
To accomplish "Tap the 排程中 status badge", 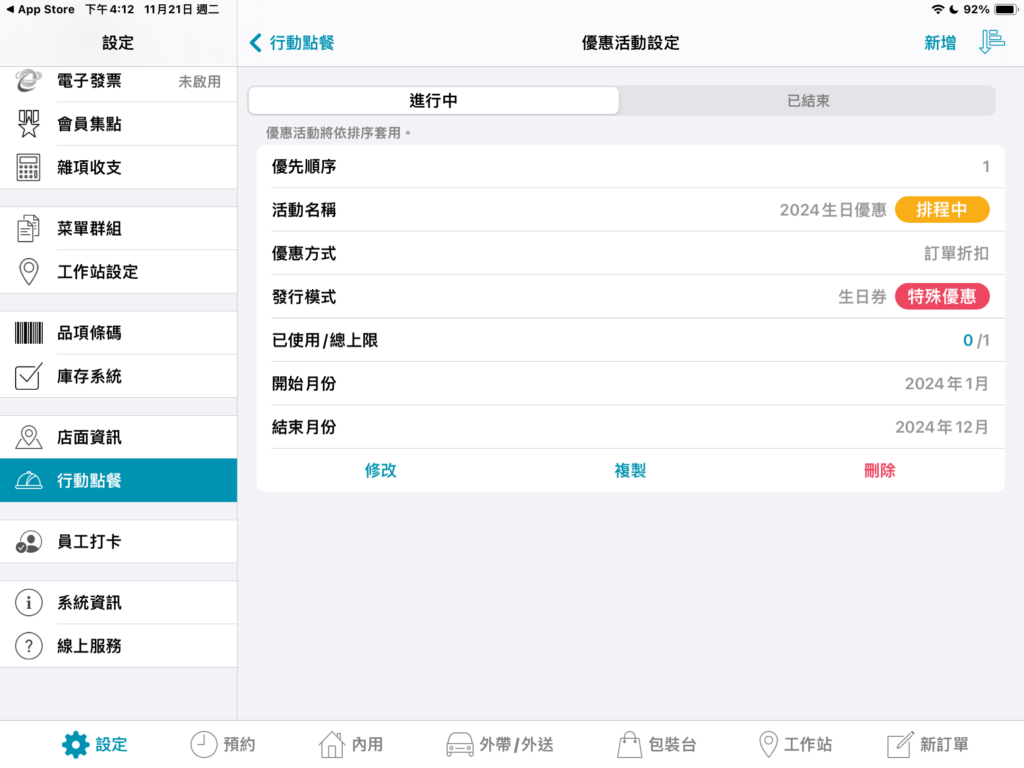I will tap(942, 210).
